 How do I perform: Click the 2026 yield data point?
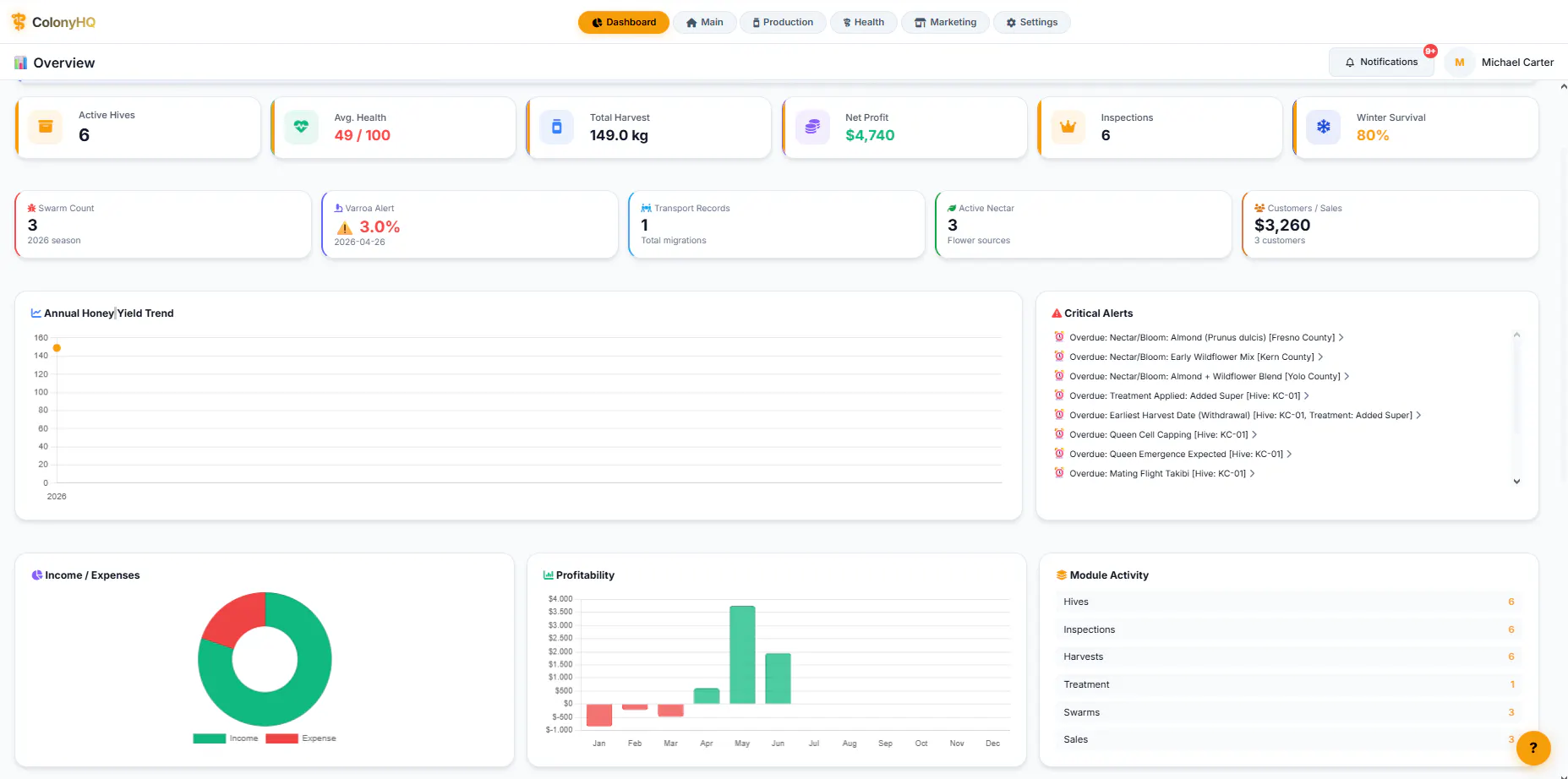[x=57, y=348]
